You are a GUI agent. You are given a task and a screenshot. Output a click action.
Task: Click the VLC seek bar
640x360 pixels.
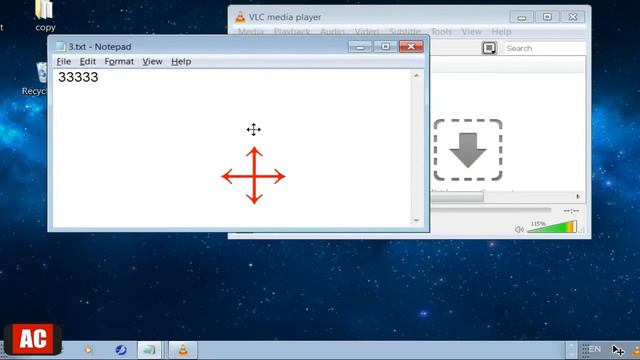[491, 210]
